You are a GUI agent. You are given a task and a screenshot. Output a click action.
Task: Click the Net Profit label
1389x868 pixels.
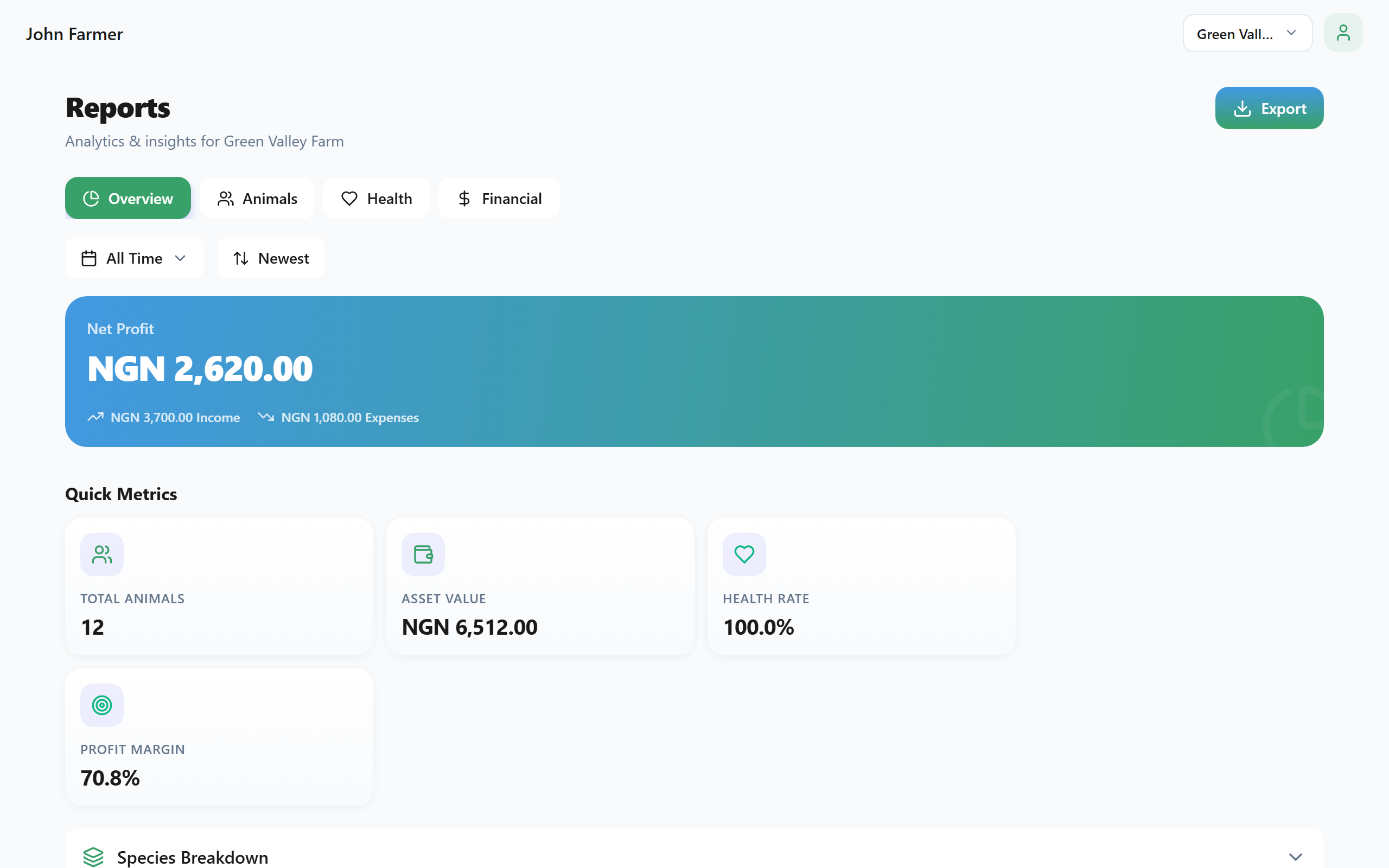120,329
